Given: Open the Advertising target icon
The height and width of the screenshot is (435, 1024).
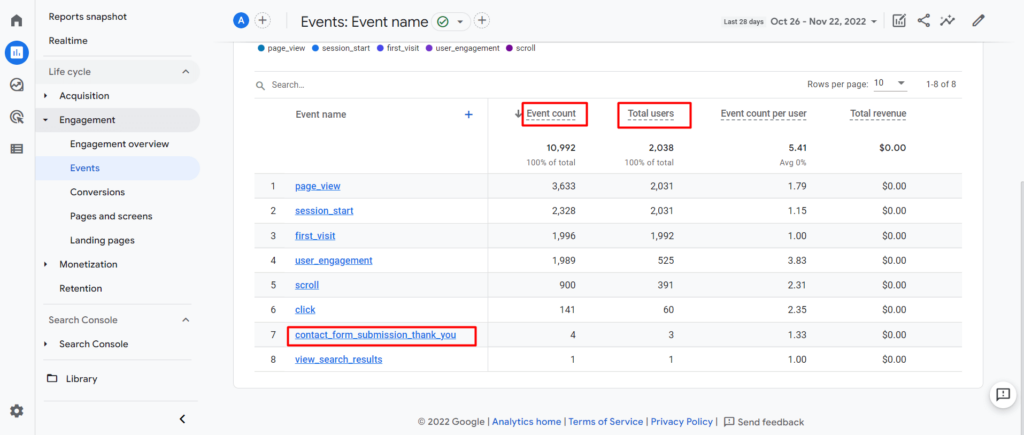Looking at the screenshot, I should click(x=17, y=117).
